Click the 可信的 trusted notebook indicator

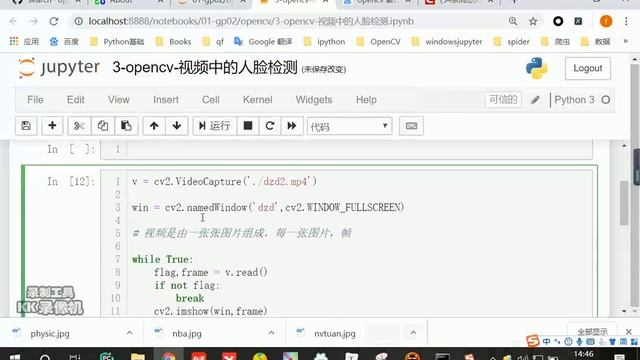(x=503, y=100)
